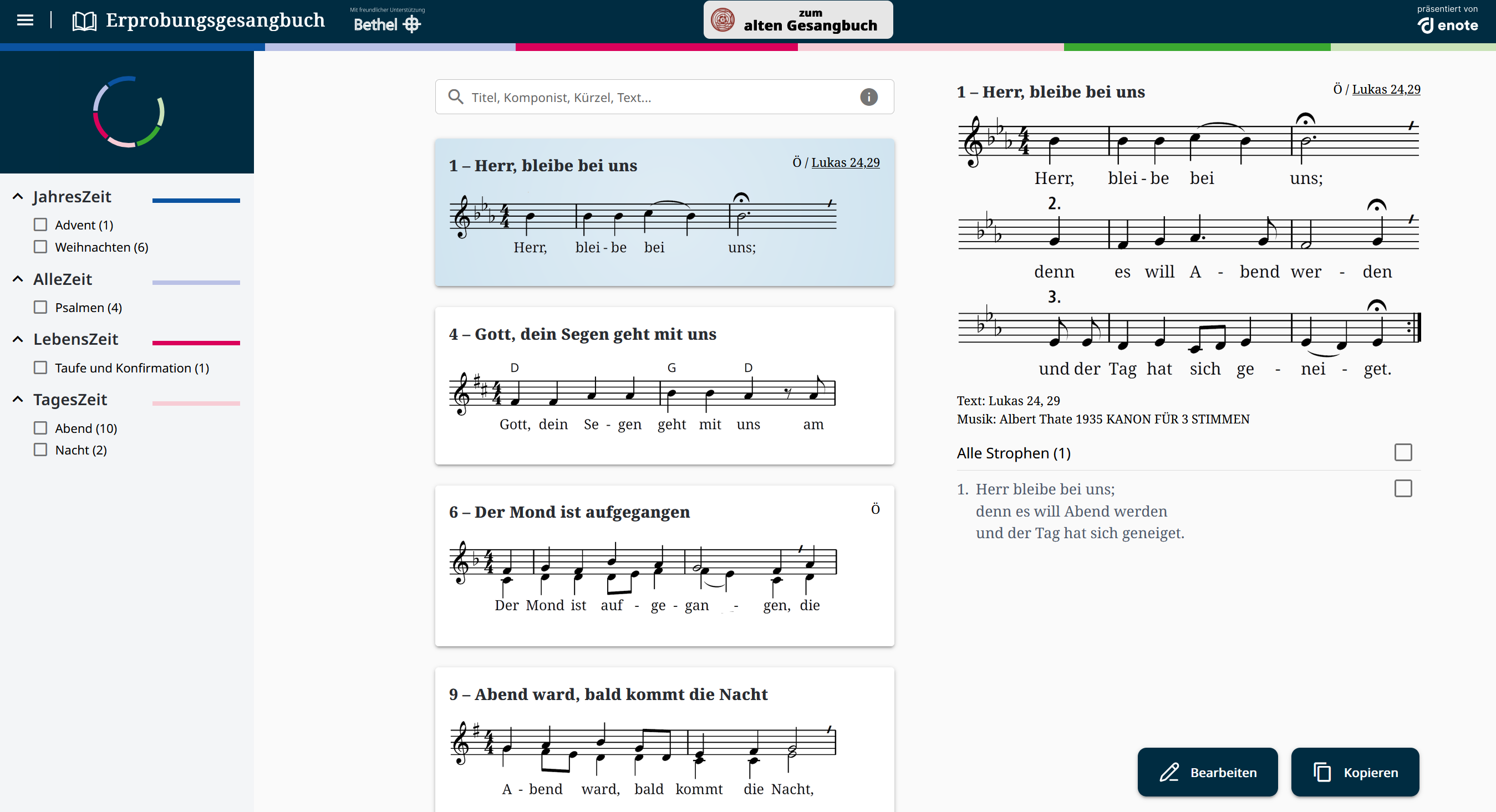1496x812 pixels.
Task: Click the pencil icon on the Bearbeiten button
Action: click(1169, 772)
